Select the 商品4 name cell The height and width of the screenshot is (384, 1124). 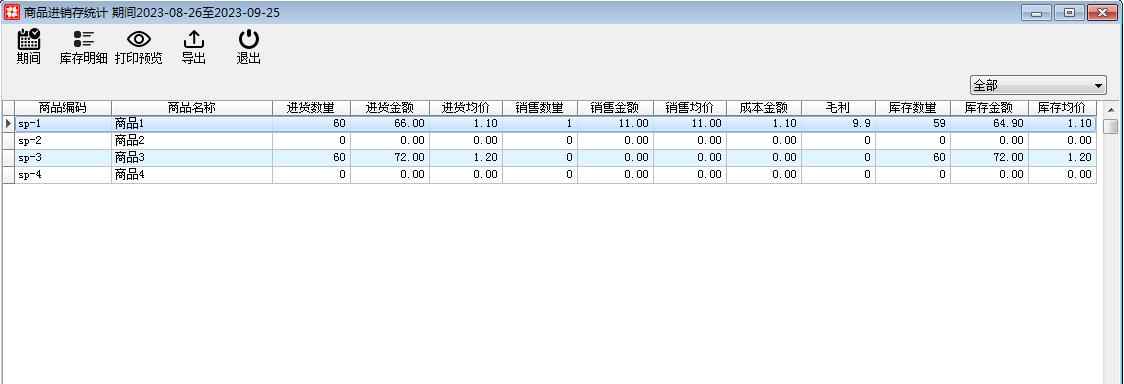pos(191,175)
